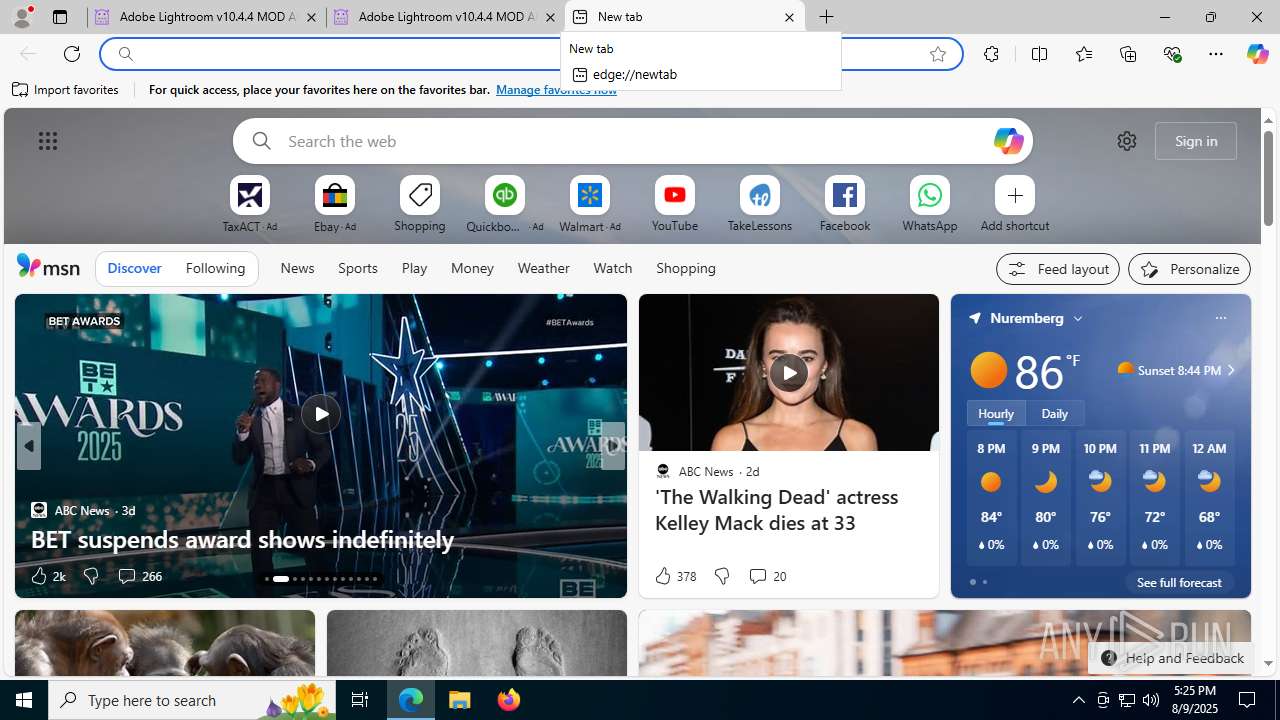Dislike the Walking Dead actress story

(721, 576)
